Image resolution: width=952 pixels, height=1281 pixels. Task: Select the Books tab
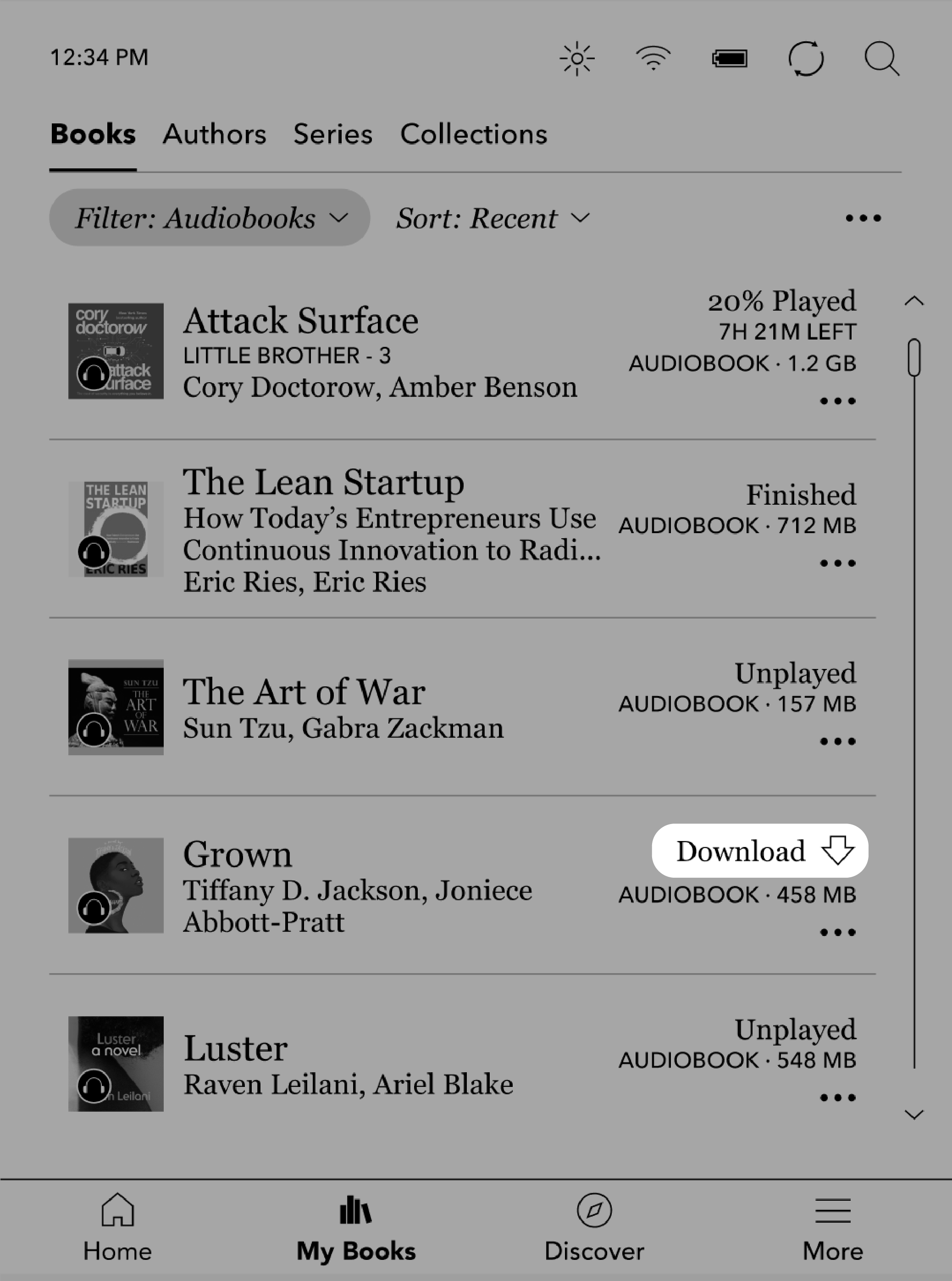(x=93, y=134)
